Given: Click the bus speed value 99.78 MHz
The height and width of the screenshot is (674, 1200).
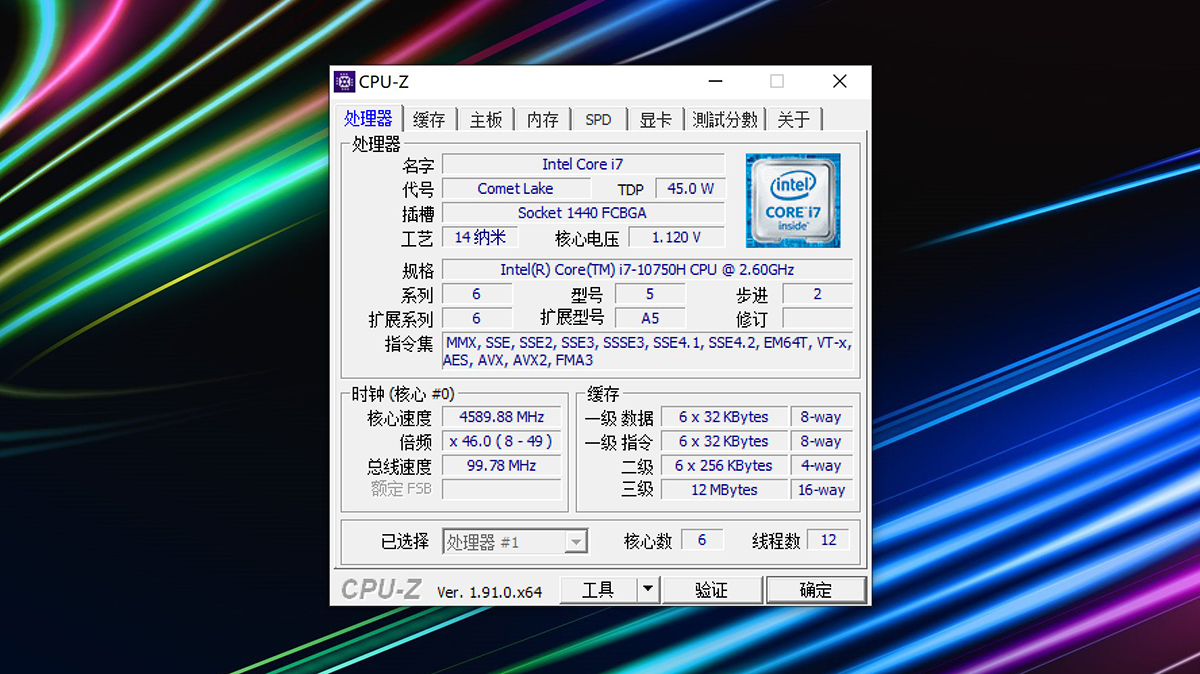Looking at the screenshot, I should tap(502, 465).
